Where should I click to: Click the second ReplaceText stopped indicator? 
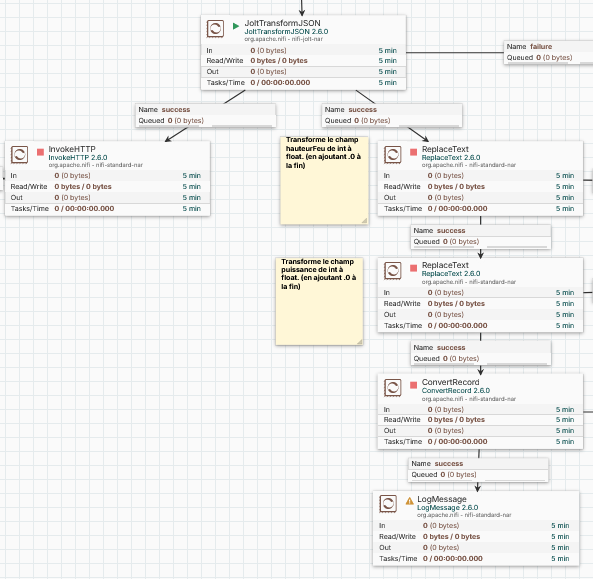coord(414,268)
